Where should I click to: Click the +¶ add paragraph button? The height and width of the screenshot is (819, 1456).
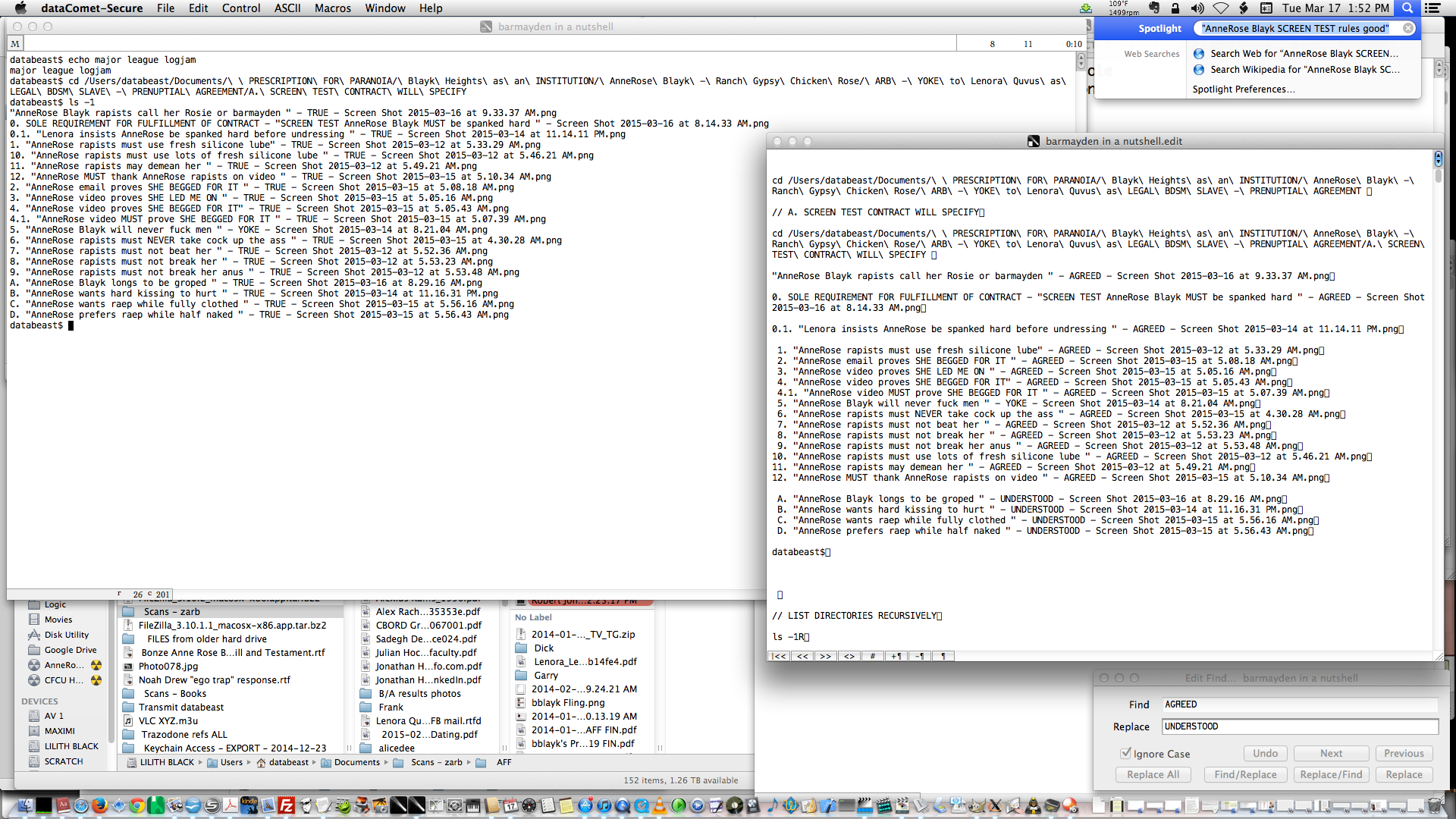[896, 657]
